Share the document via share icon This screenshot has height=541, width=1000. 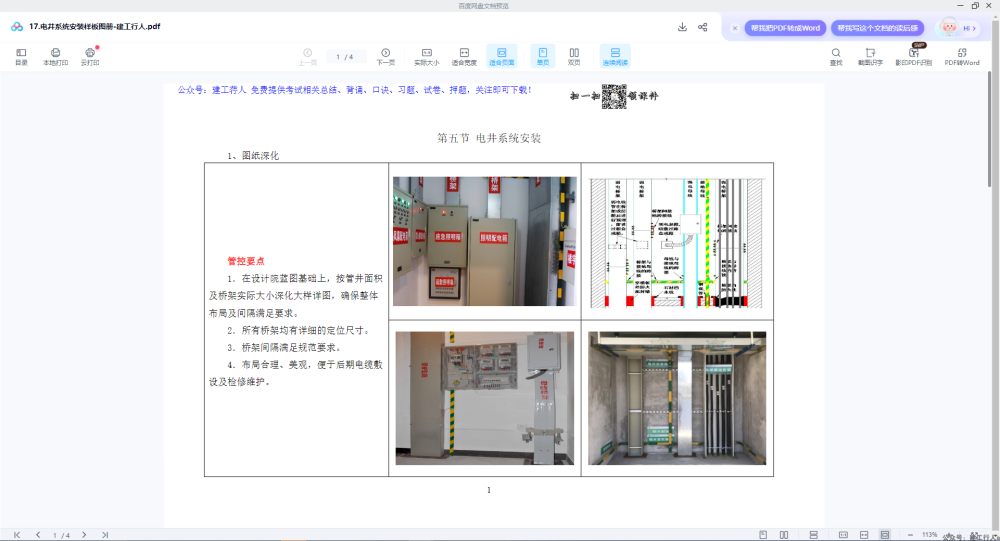(x=703, y=27)
